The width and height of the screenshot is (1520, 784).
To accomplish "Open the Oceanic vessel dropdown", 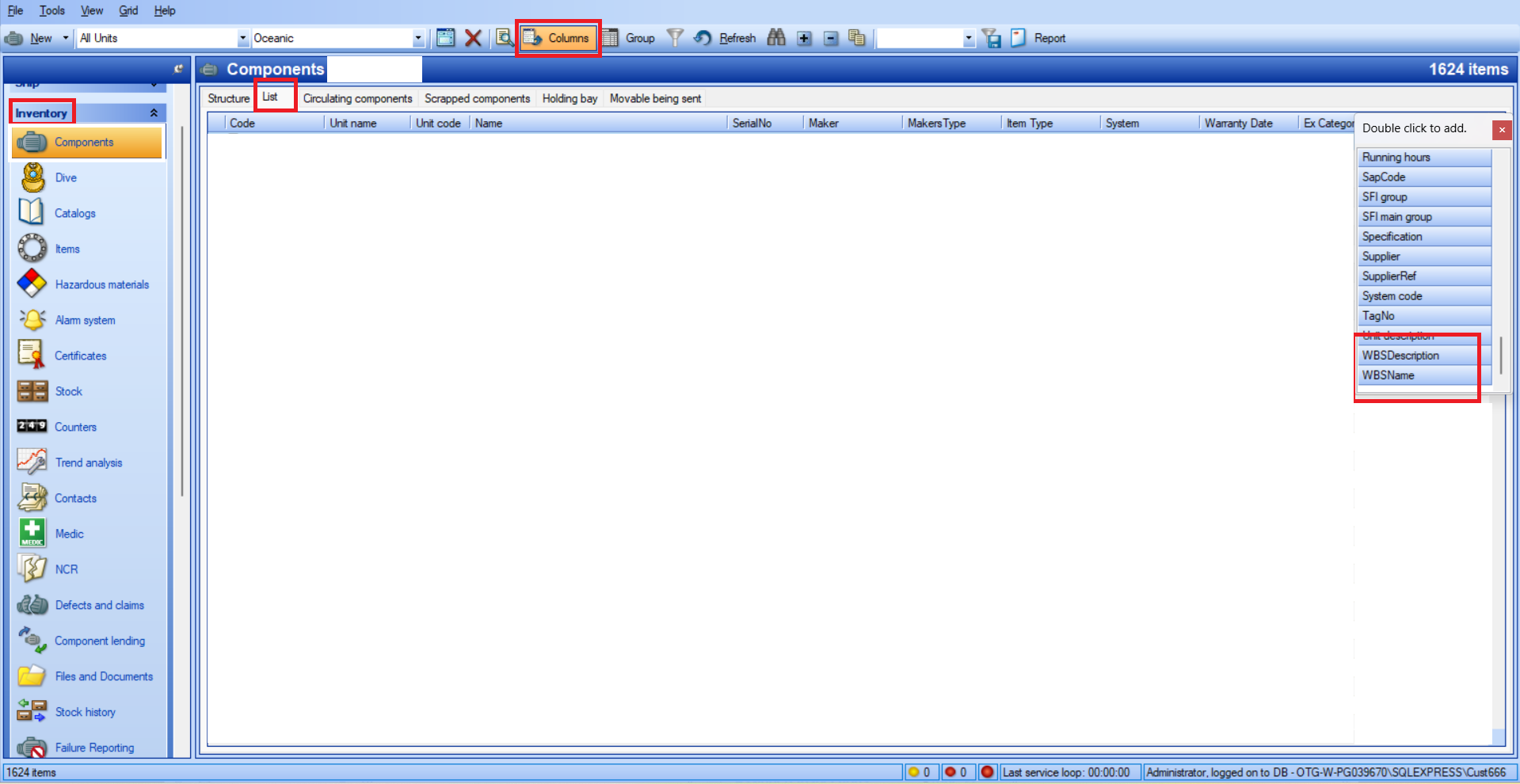I will 417,38.
